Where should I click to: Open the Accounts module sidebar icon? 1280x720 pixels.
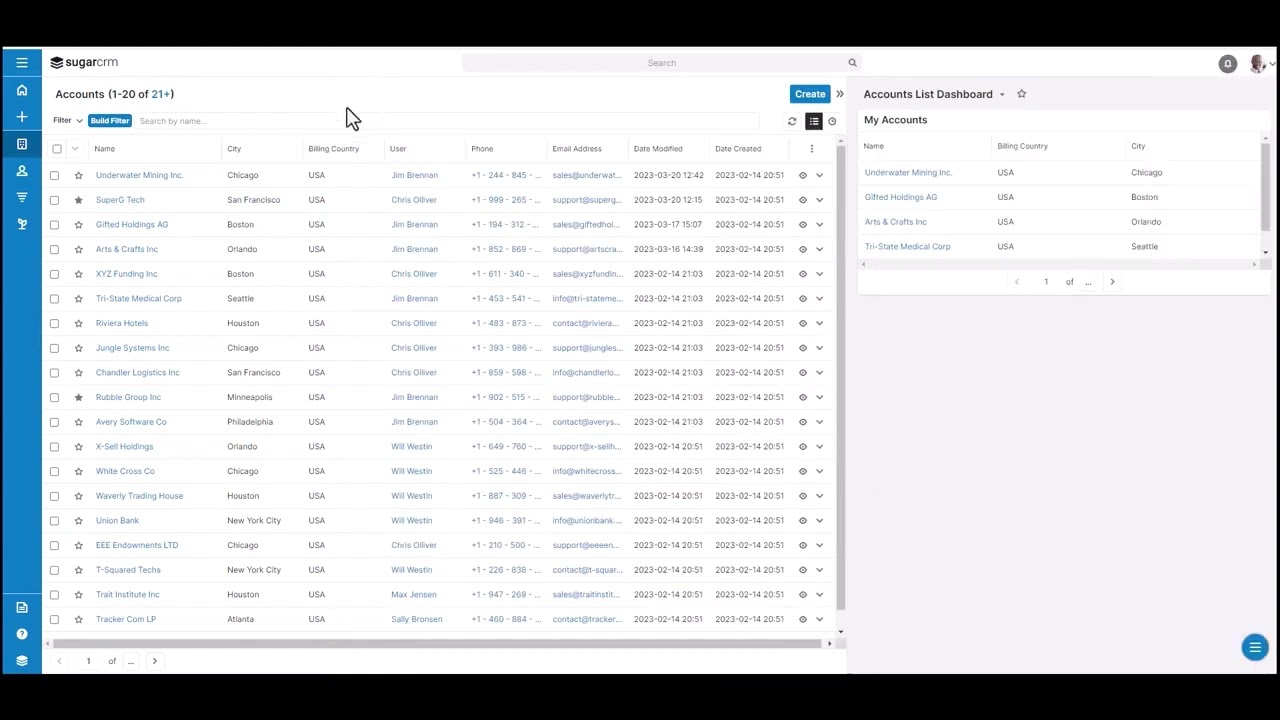(22, 144)
